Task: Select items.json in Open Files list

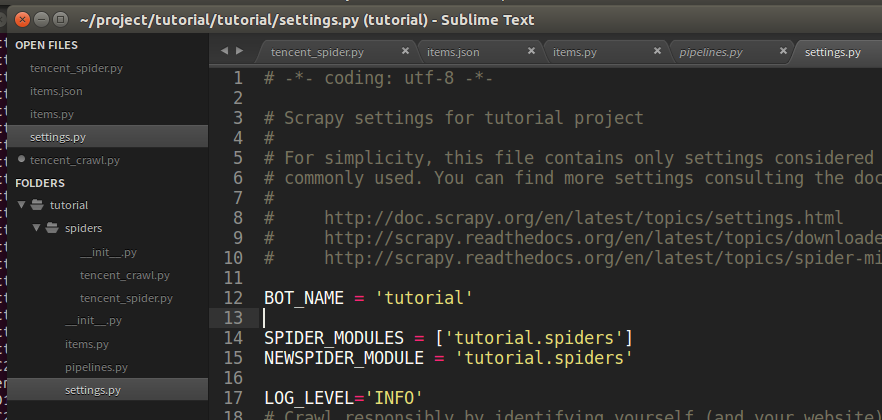Action: click(56, 91)
